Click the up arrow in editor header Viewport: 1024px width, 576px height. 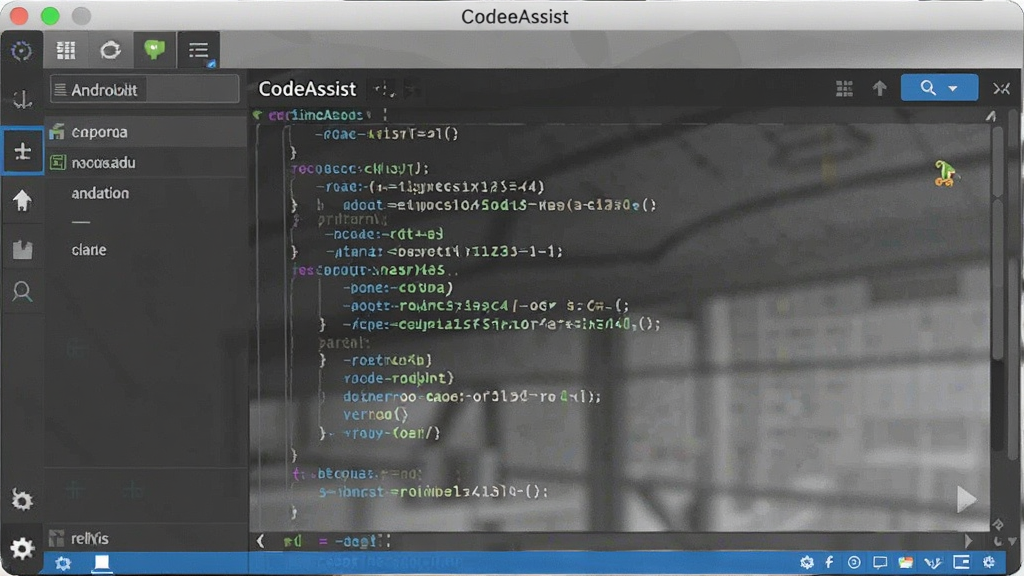pos(880,88)
